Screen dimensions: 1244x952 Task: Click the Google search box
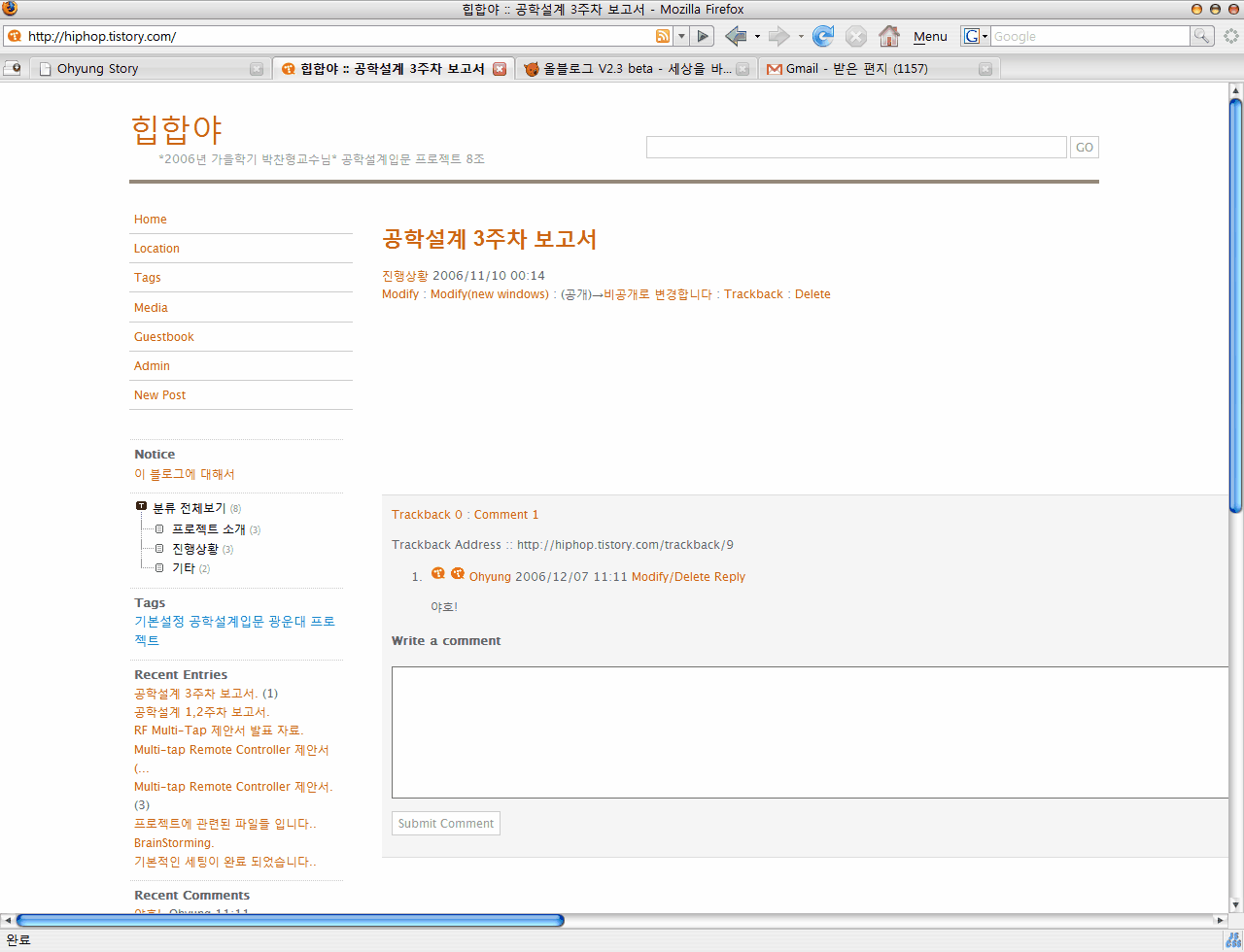[1089, 36]
